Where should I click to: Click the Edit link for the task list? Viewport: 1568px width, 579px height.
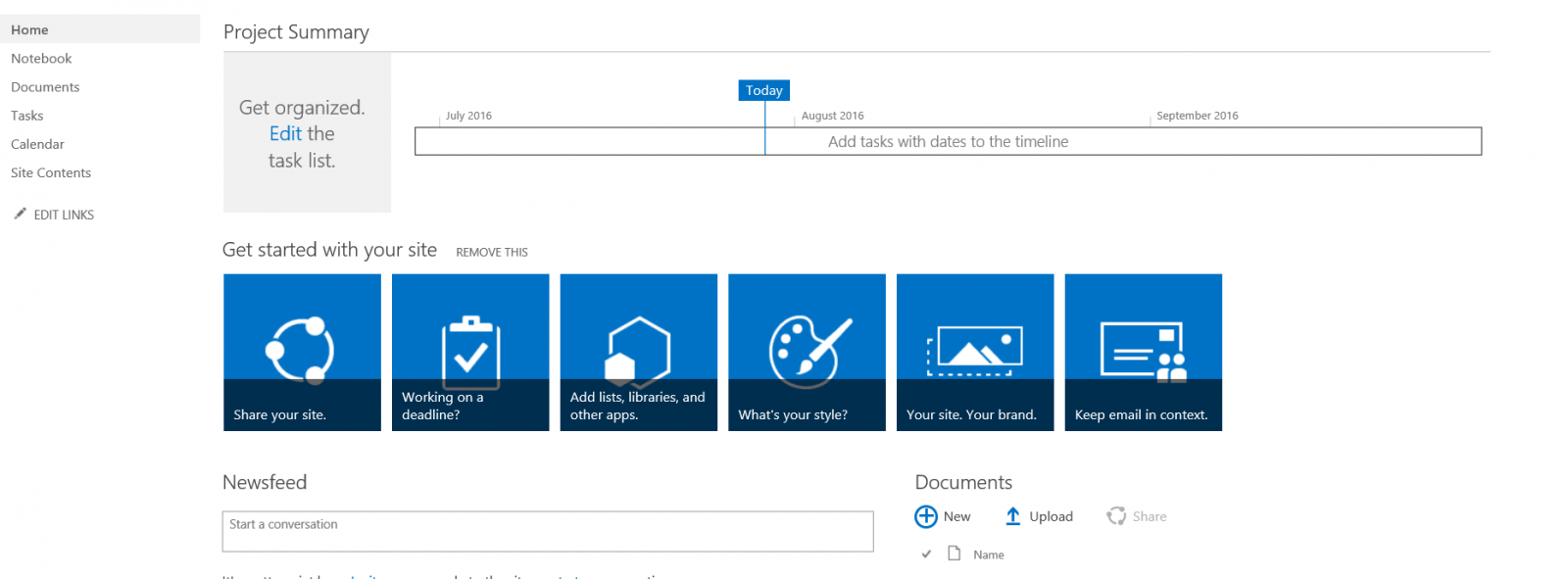285,133
